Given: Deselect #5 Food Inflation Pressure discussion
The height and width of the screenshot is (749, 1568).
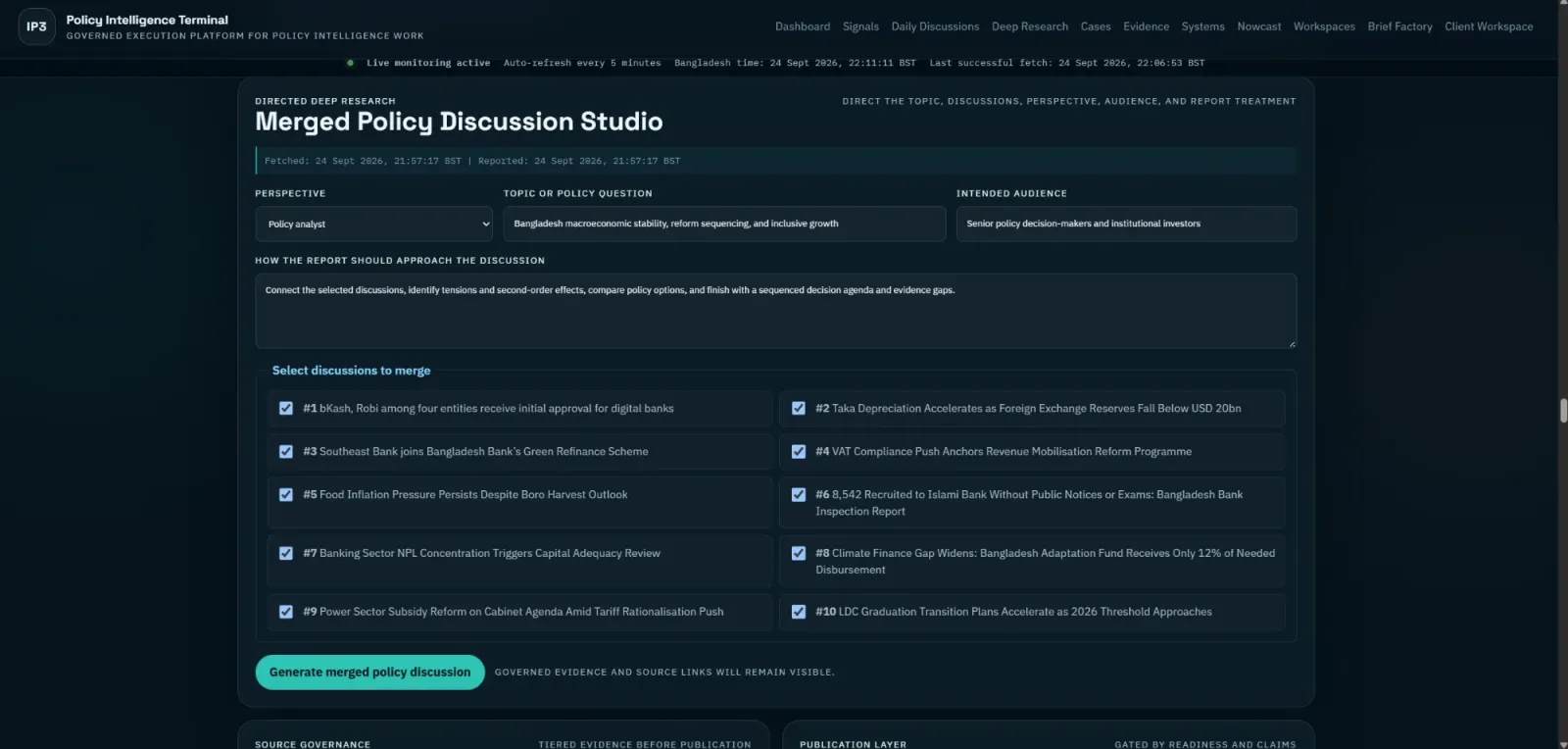Looking at the screenshot, I should (x=286, y=495).
